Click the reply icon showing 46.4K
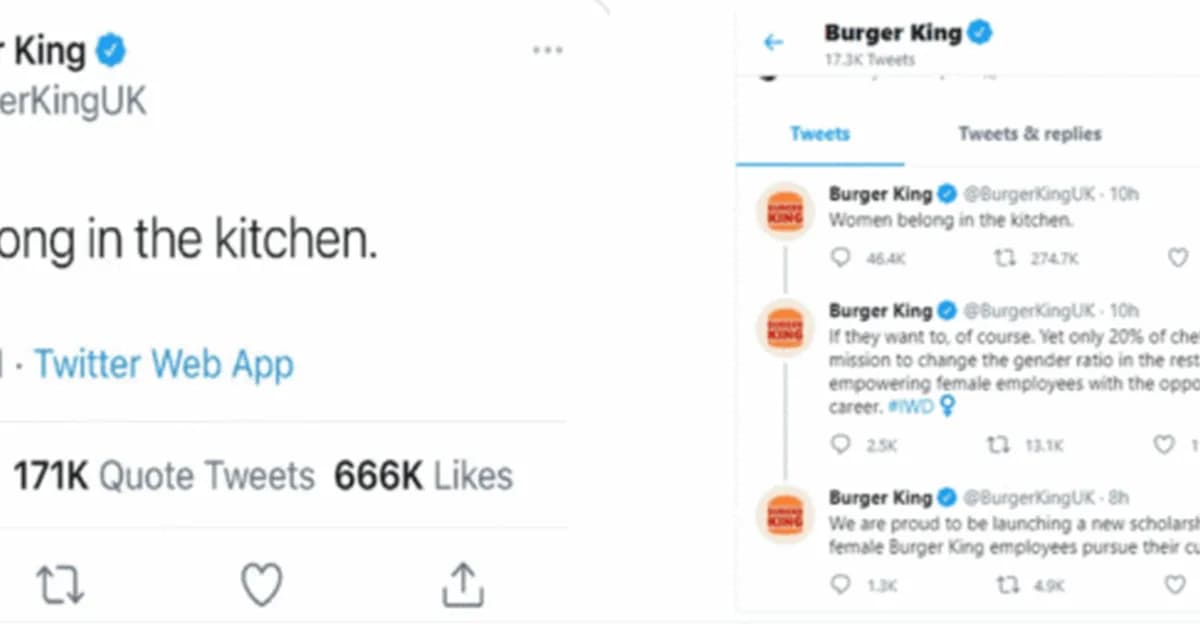Screen dimensions: 1200x628 pos(841,258)
